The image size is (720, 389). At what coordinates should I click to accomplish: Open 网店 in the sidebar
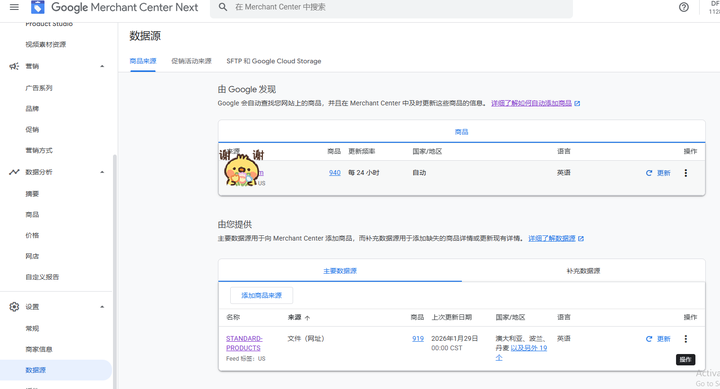pos(32,256)
